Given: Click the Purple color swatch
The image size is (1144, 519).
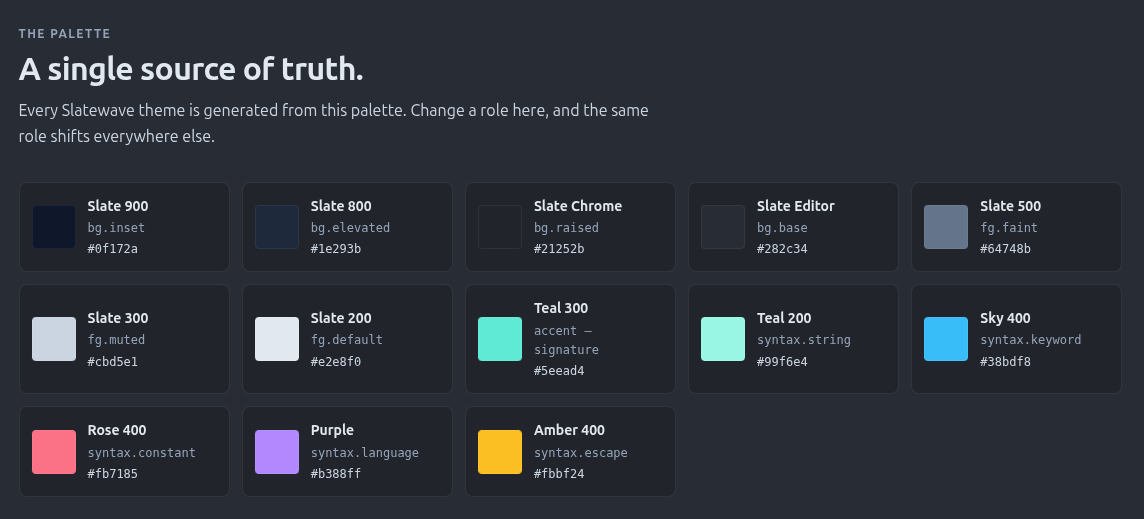Looking at the screenshot, I should (x=277, y=452).
